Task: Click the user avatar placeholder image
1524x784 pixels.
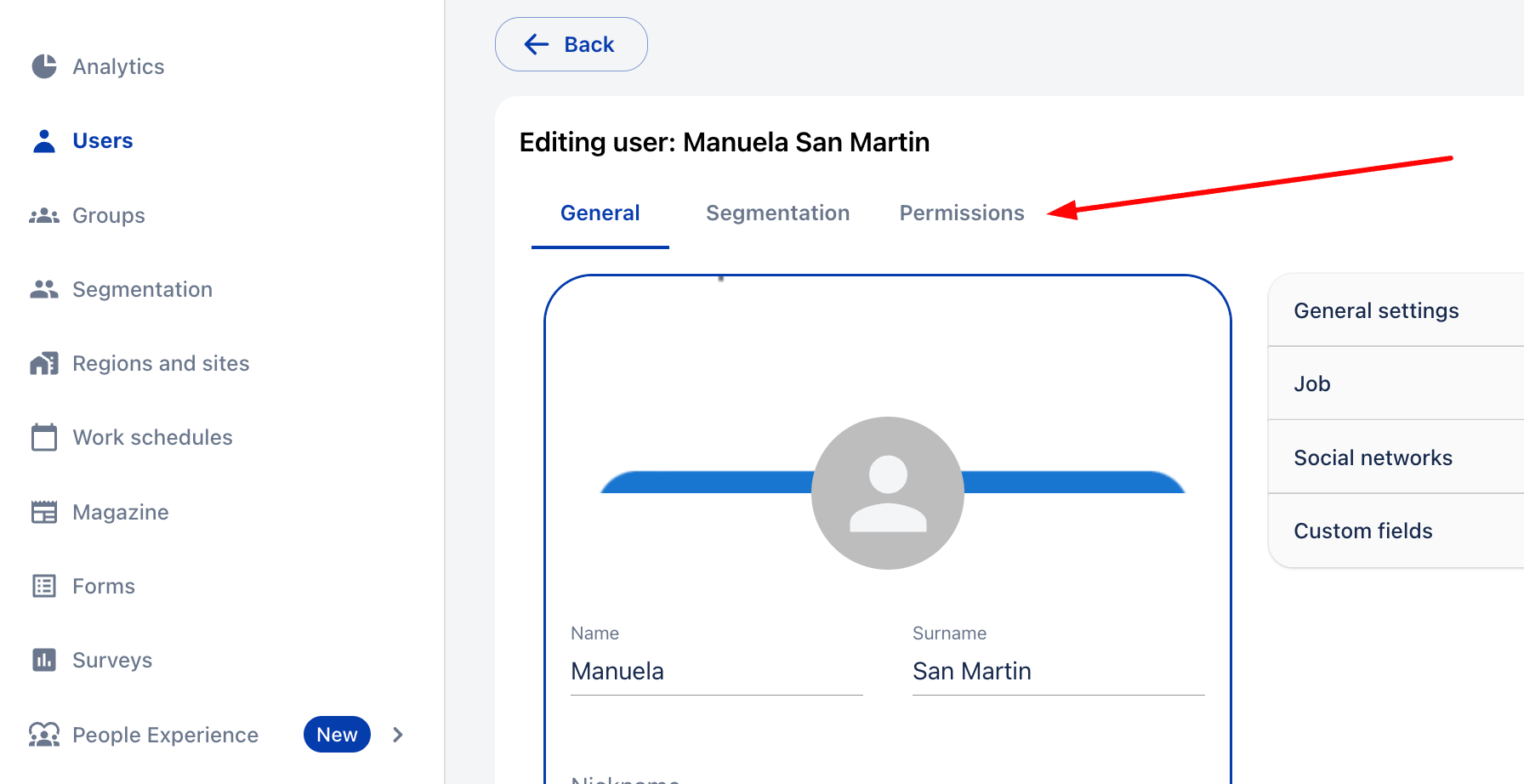Action: click(x=887, y=493)
